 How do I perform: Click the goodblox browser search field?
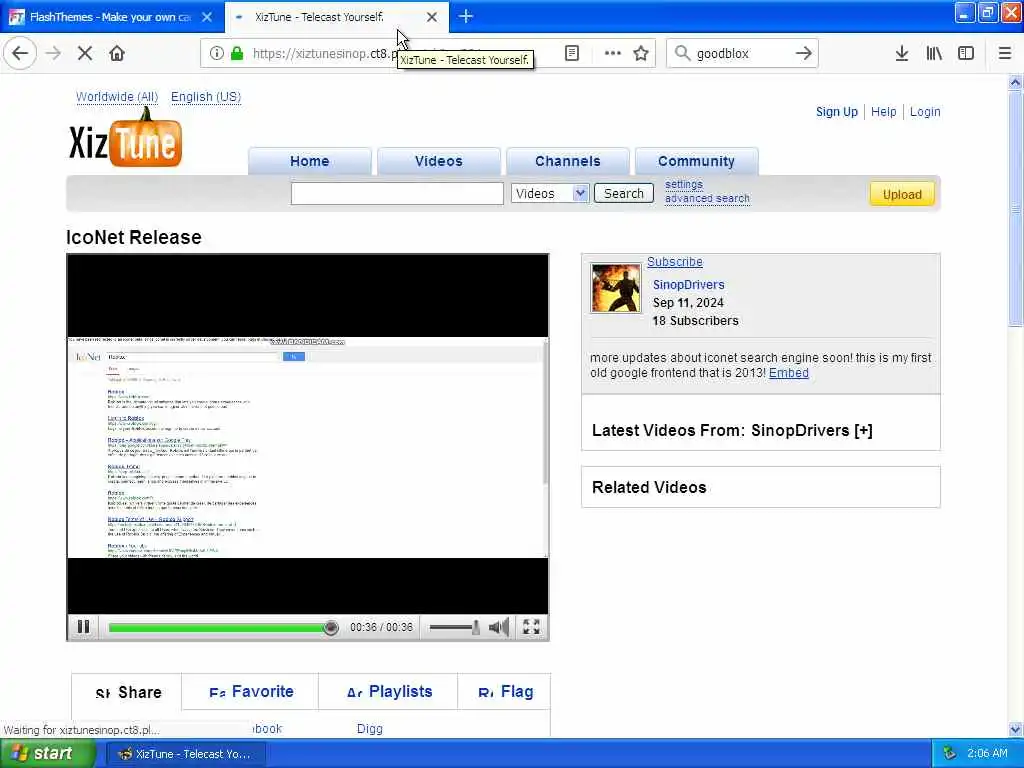[741, 54]
